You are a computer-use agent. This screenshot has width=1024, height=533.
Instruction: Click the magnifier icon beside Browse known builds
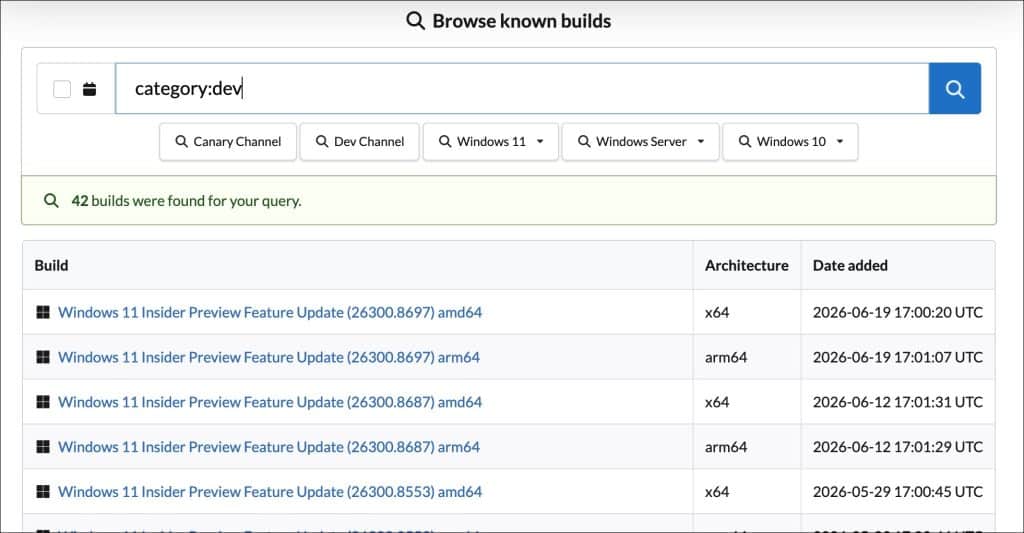(415, 20)
